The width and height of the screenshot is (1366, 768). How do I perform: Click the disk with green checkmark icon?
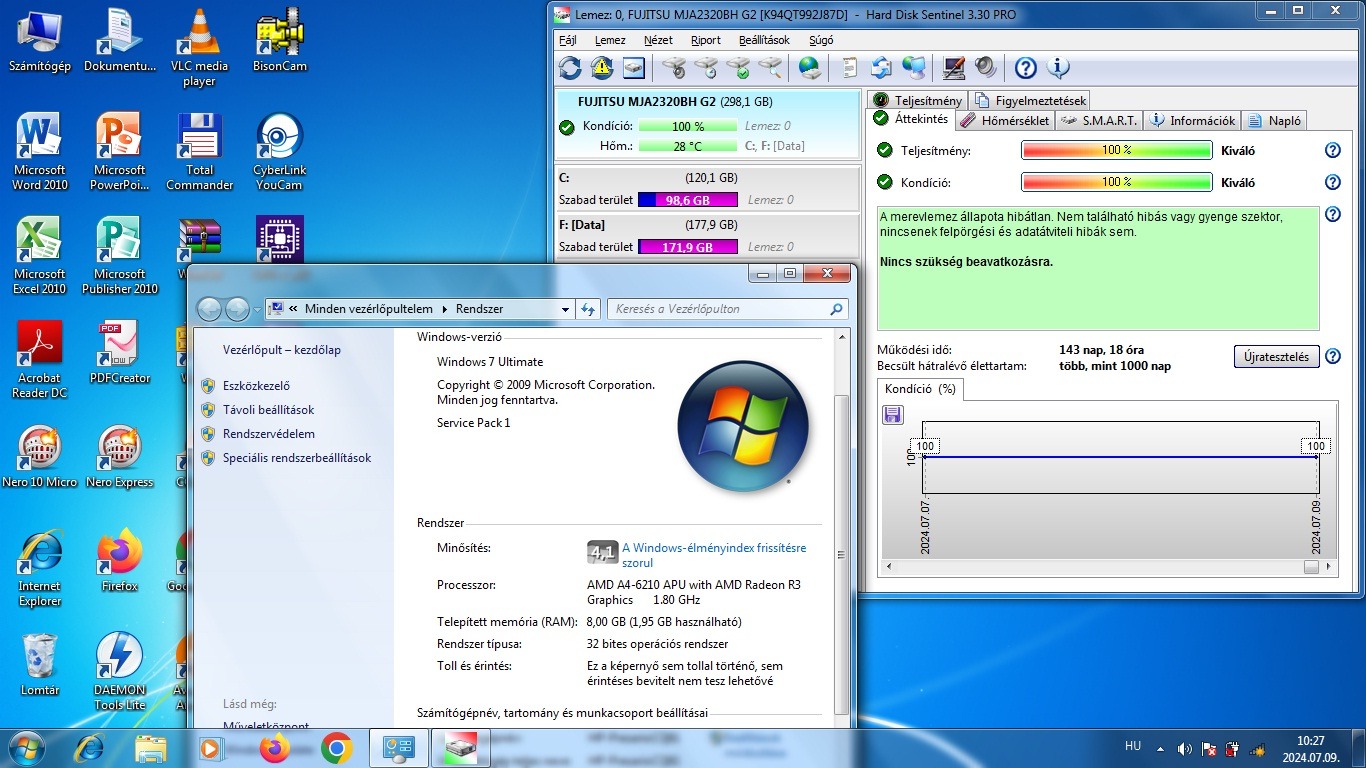point(738,67)
